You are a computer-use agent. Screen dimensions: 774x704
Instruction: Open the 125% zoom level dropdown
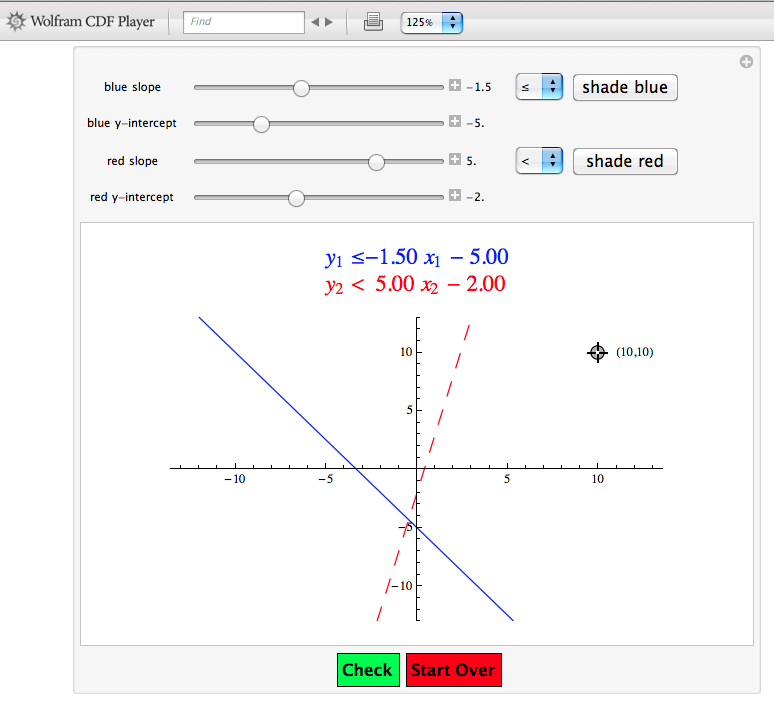[432, 22]
